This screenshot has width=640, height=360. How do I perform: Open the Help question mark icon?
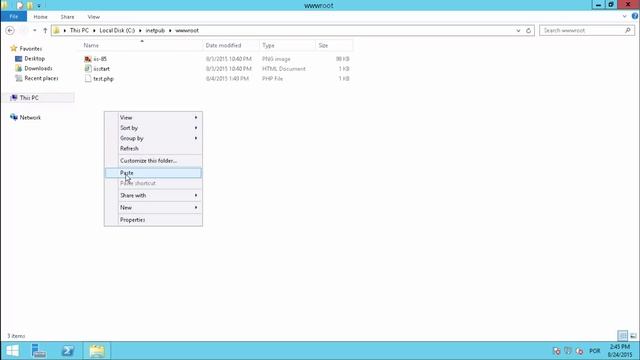coord(635,16)
